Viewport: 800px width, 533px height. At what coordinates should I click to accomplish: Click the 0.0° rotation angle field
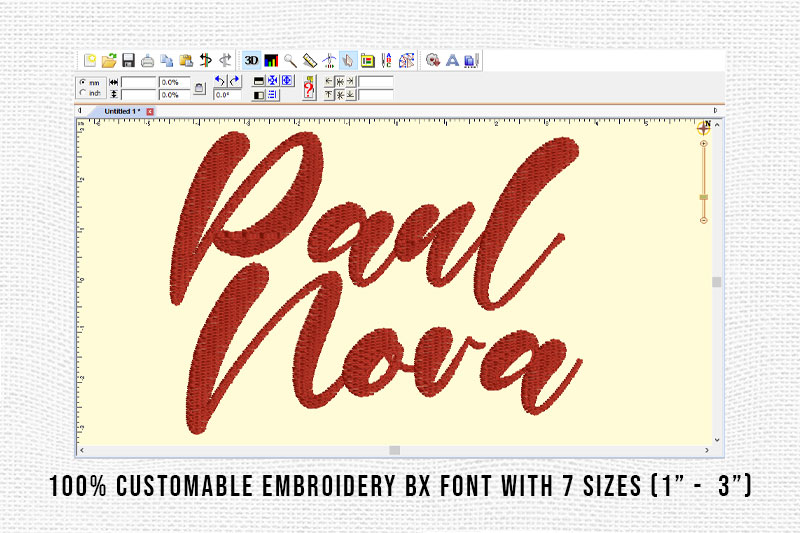(228, 95)
